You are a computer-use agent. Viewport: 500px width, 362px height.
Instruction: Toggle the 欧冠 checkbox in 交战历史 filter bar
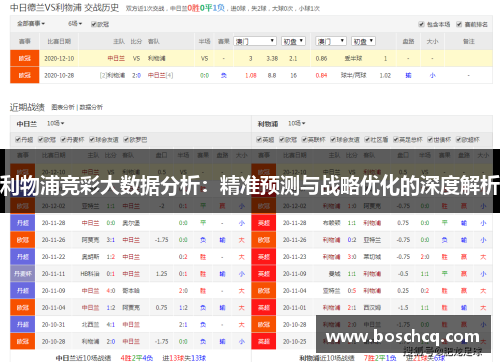click(x=94, y=24)
